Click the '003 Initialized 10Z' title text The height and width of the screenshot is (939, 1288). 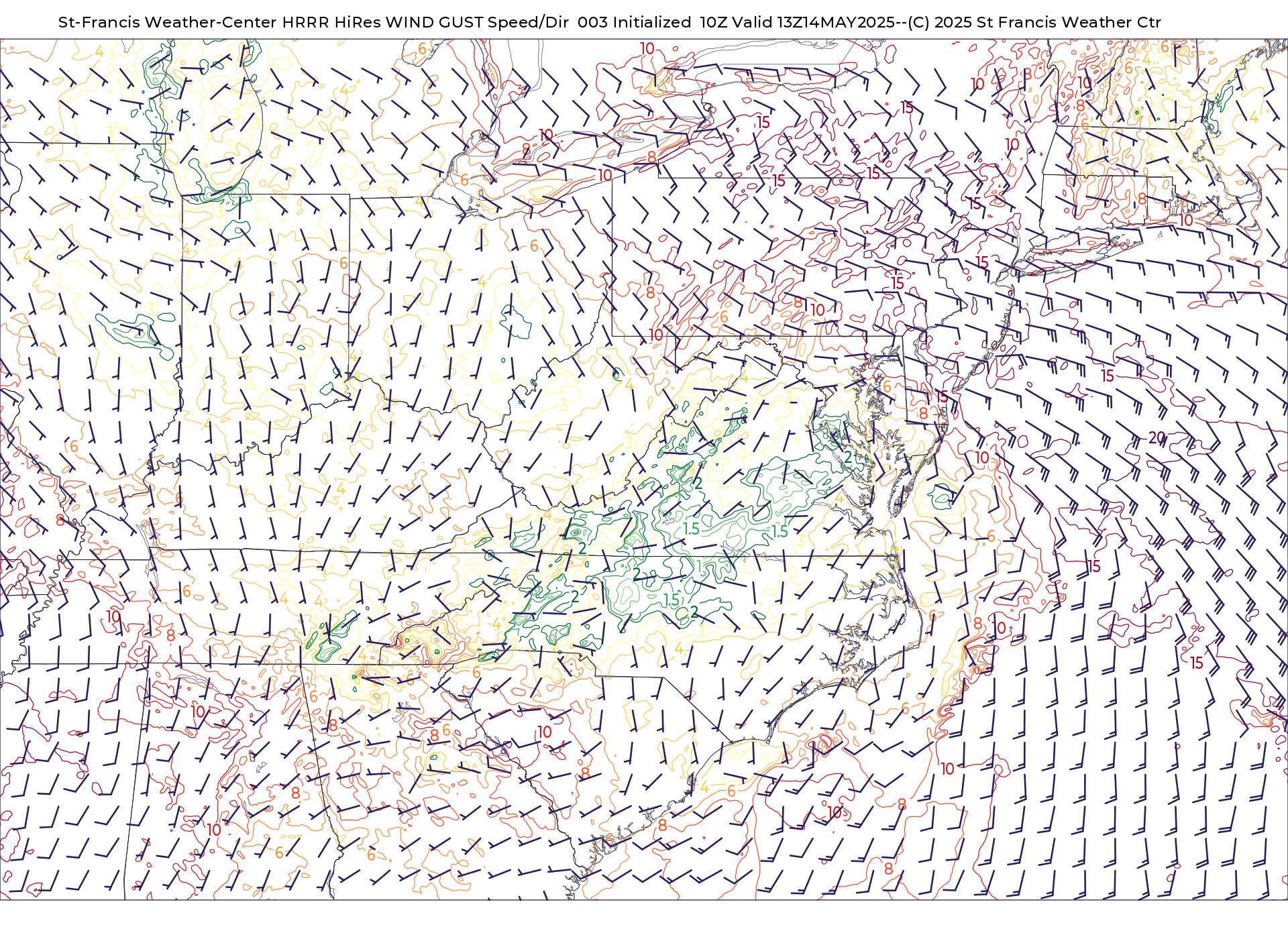point(652,22)
